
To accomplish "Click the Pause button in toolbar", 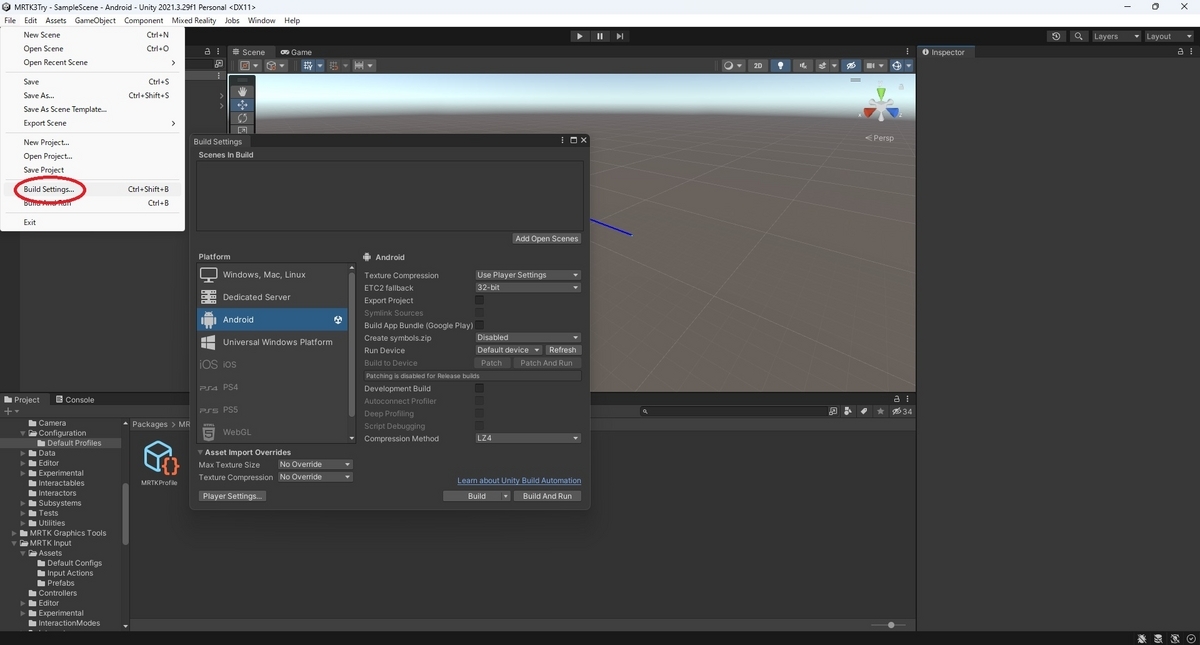I will pos(600,36).
